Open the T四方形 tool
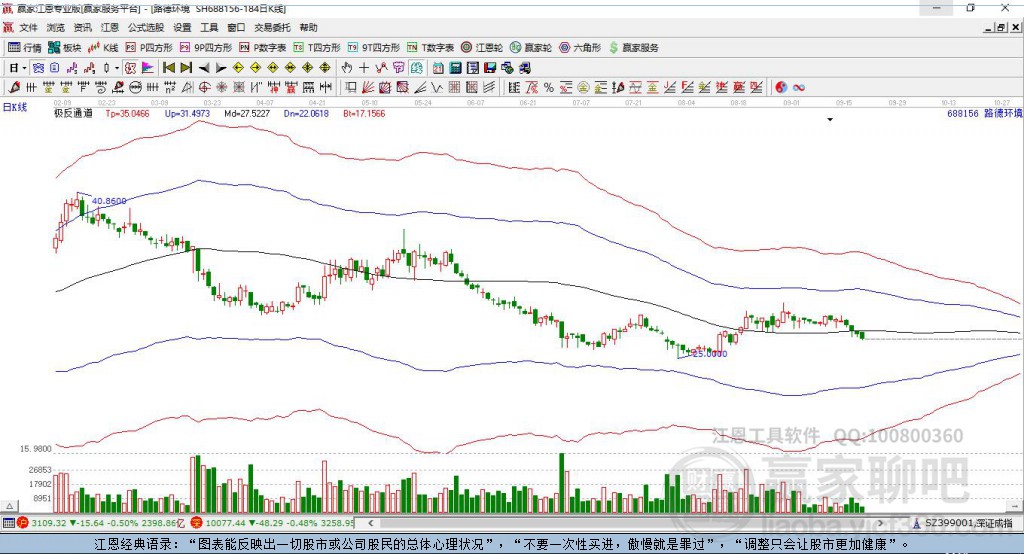Screen dimensions: 1024x554 click(x=317, y=48)
